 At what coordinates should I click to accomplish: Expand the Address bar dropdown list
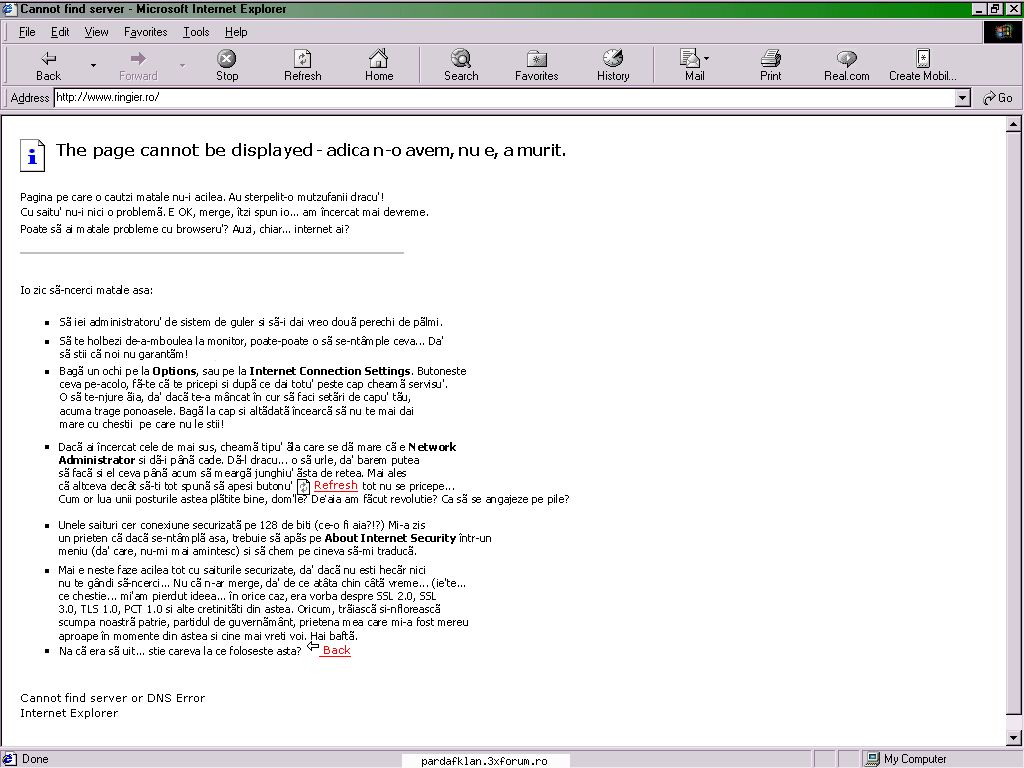[x=962, y=98]
